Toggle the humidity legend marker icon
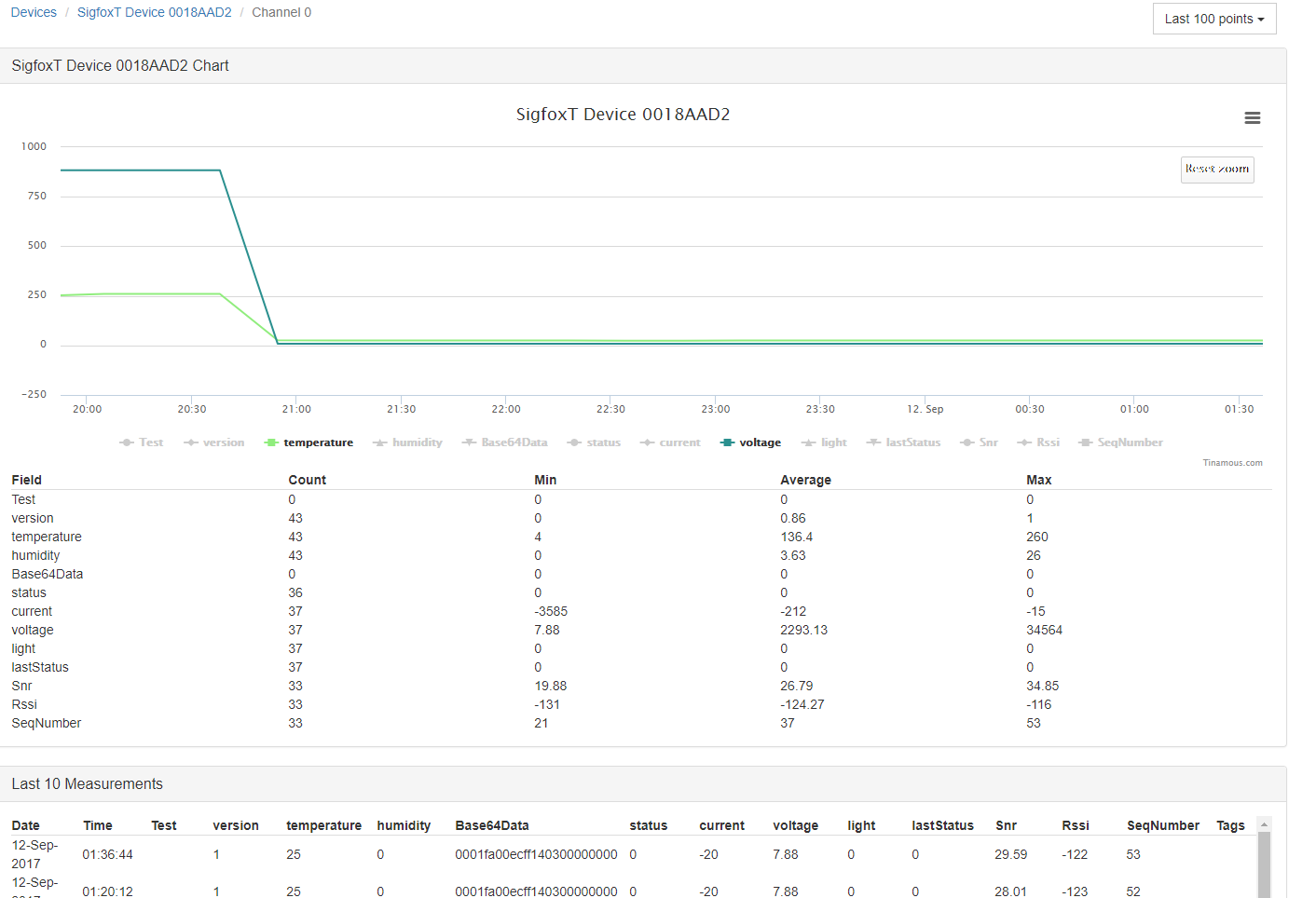The height and width of the screenshot is (898, 1316). point(380,442)
